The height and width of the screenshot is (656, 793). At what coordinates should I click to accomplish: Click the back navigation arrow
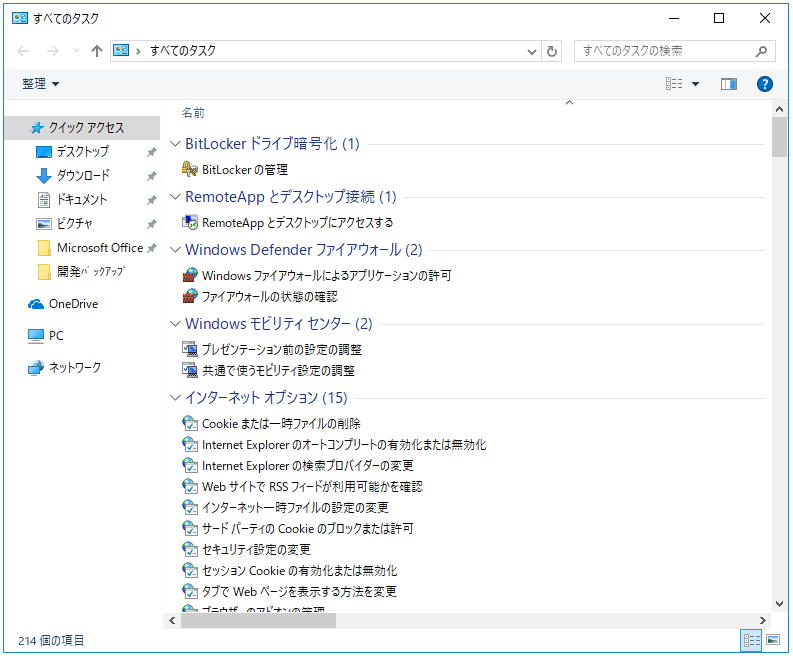(23, 51)
